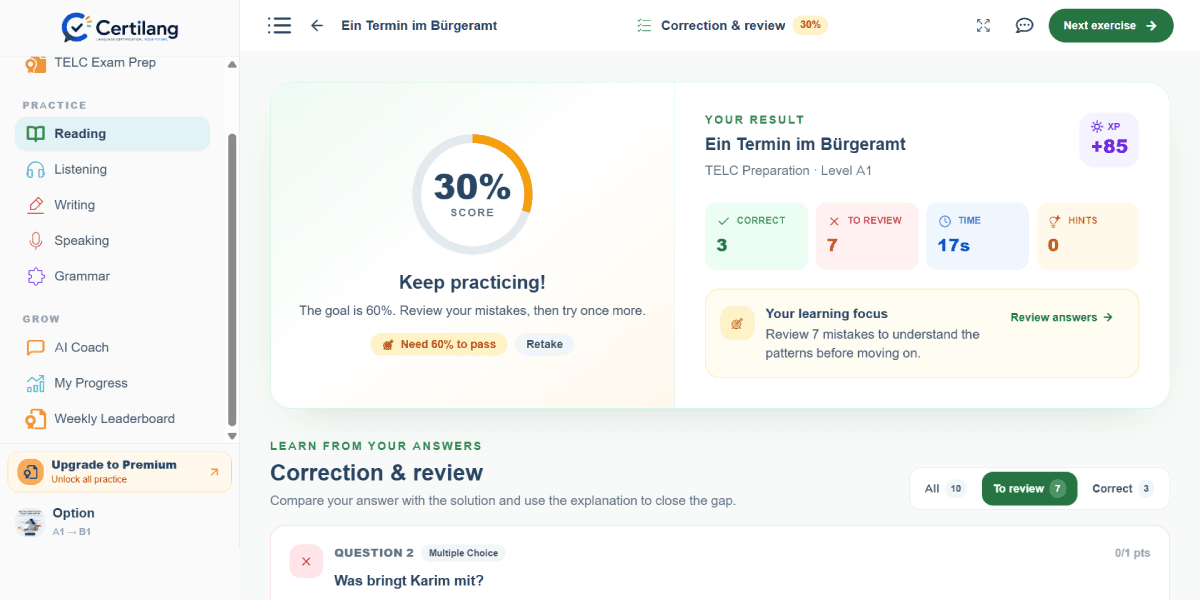This screenshot has height=600, width=1200.
Task: Click the Retake button
Action: 544,344
